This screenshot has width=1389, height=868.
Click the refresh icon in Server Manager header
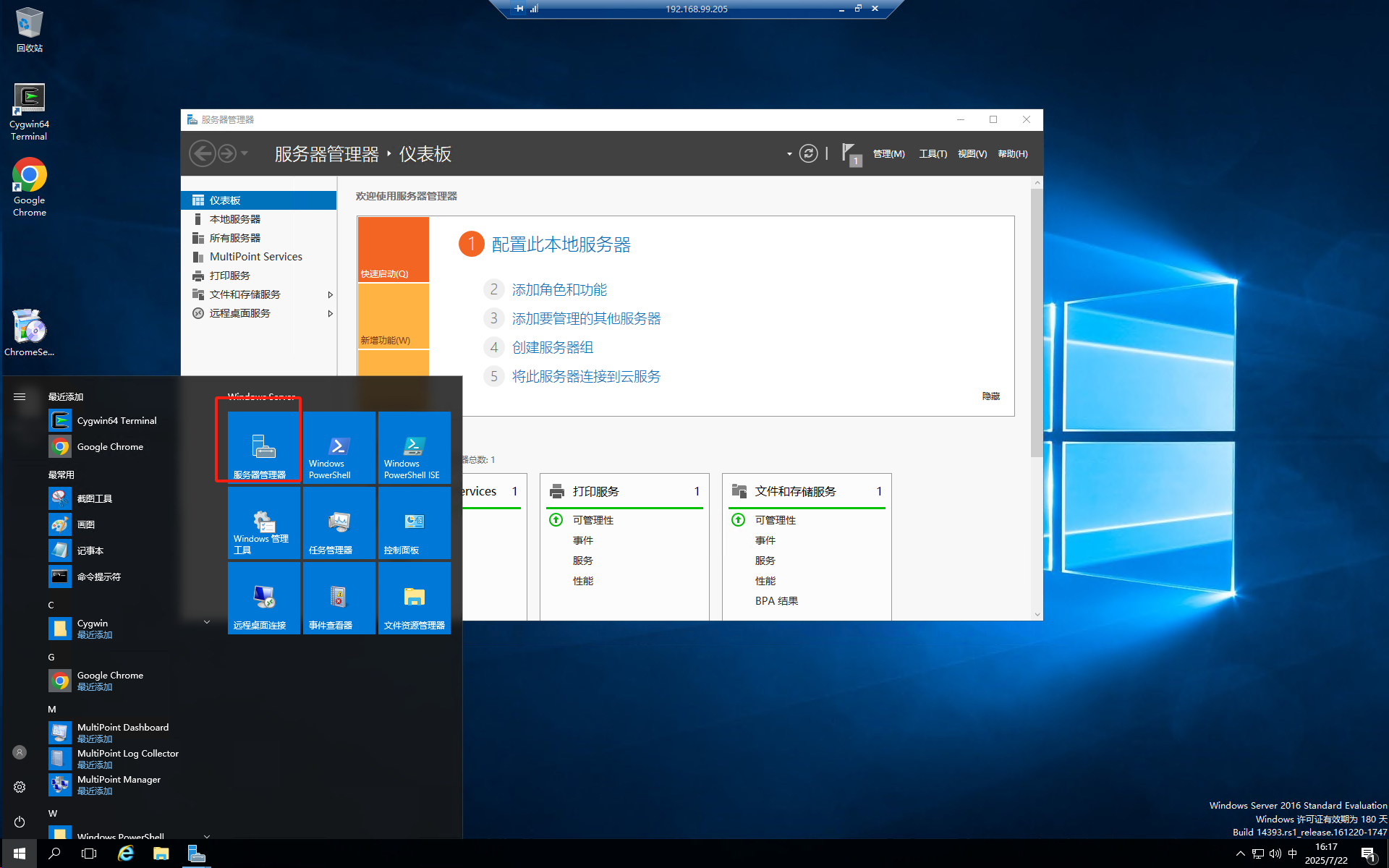pyautogui.click(x=808, y=153)
